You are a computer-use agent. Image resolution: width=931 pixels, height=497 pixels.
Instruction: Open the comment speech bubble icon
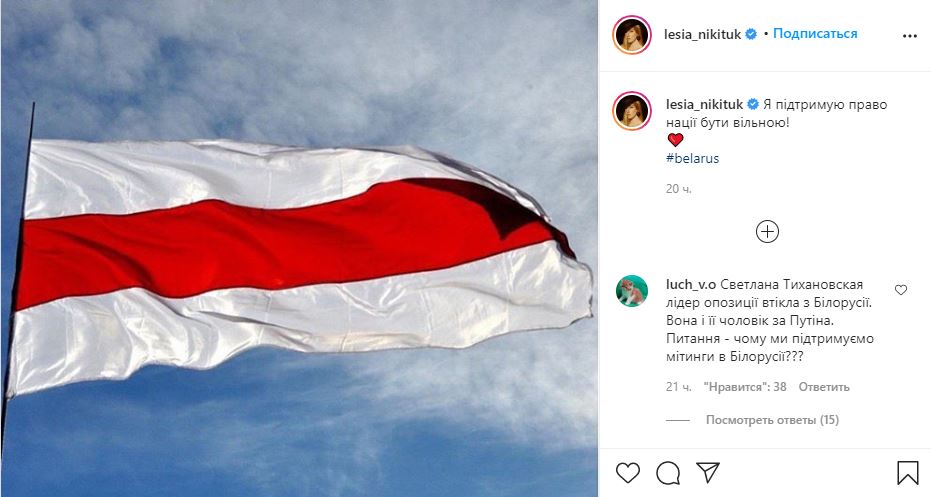click(668, 473)
